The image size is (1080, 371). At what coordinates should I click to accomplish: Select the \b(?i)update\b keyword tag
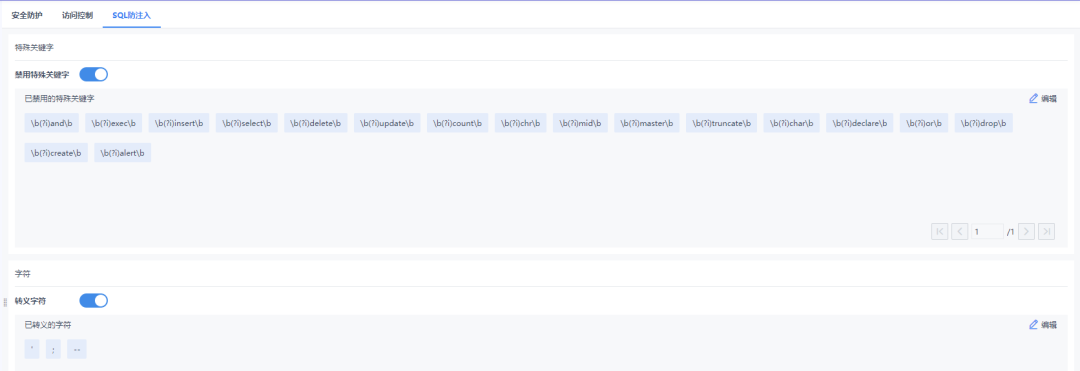(x=387, y=123)
